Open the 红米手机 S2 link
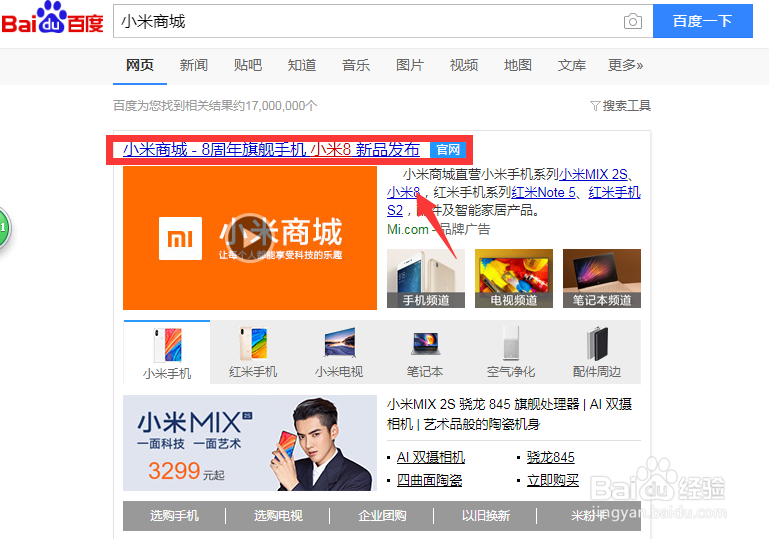Viewport: 769px width, 539px height. 614,192
